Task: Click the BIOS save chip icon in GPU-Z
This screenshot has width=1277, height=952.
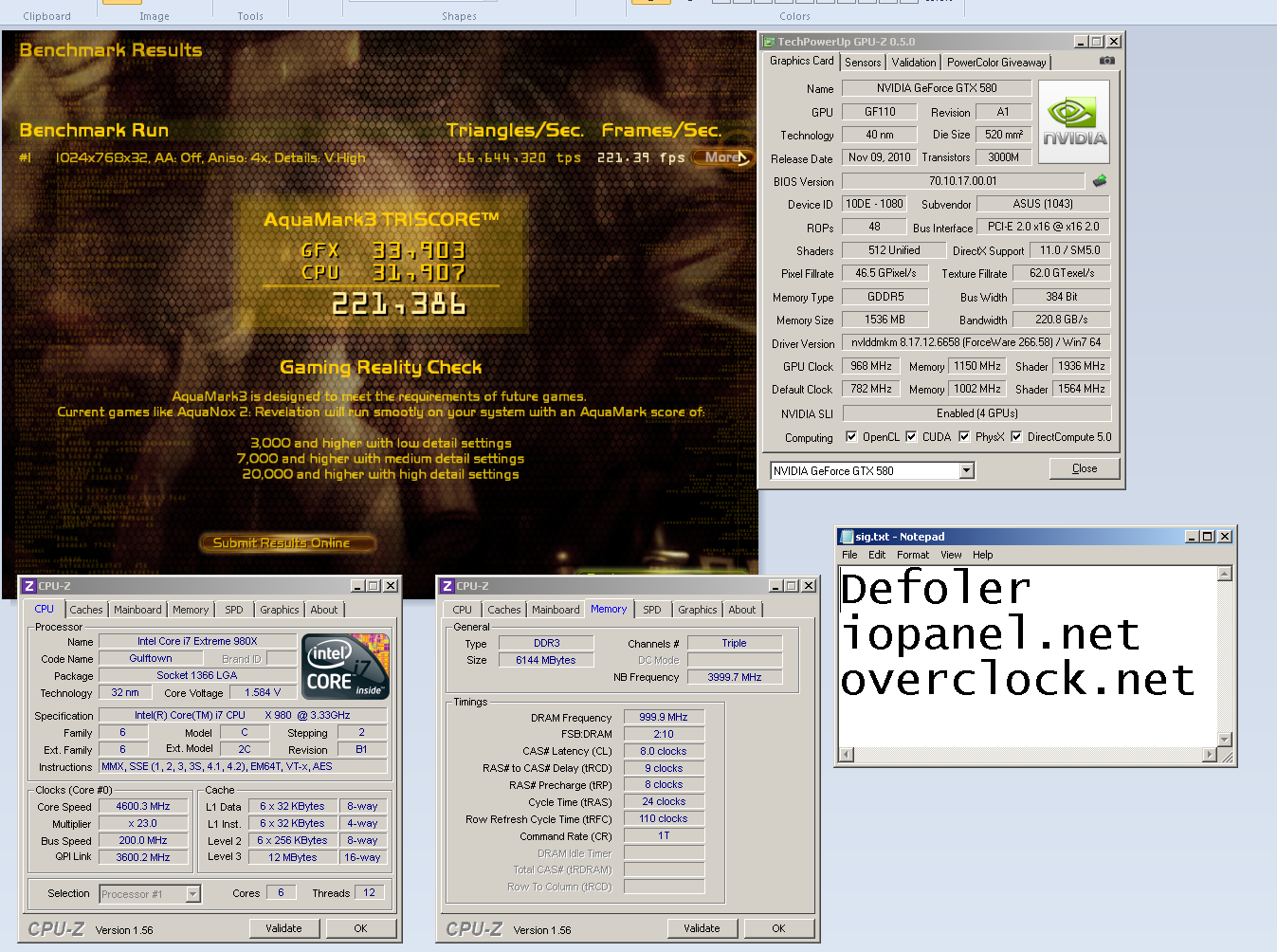Action: click(x=1100, y=180)
